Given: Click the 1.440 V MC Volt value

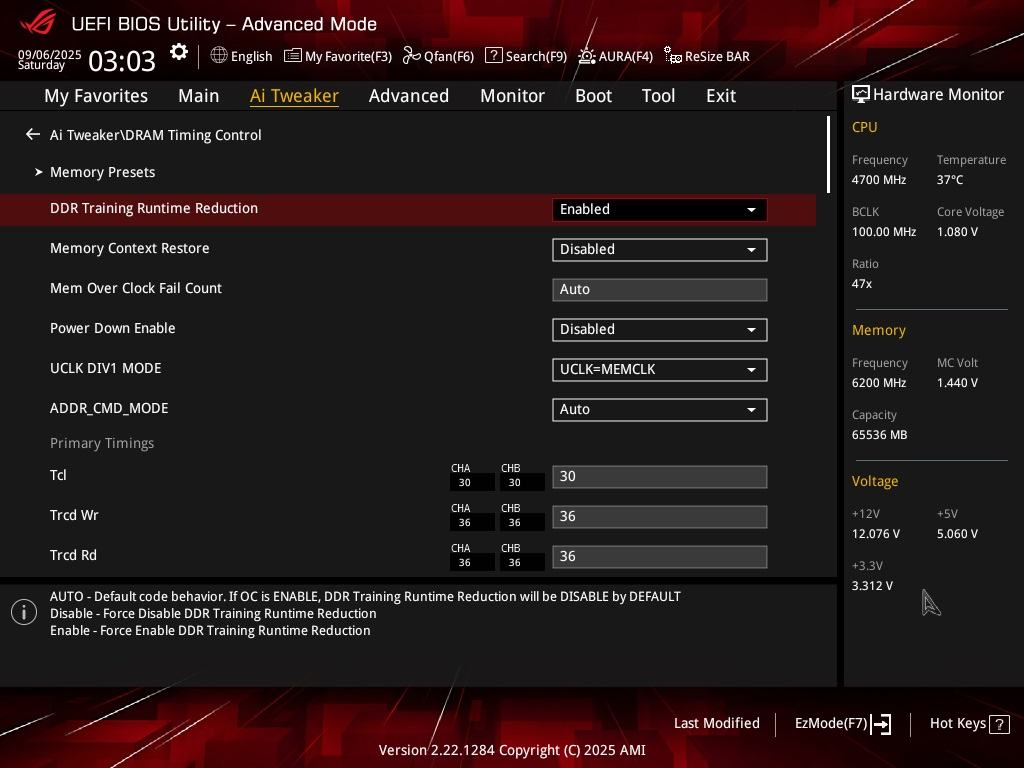Looking at the screenshot, I should [x=957, y=383].
